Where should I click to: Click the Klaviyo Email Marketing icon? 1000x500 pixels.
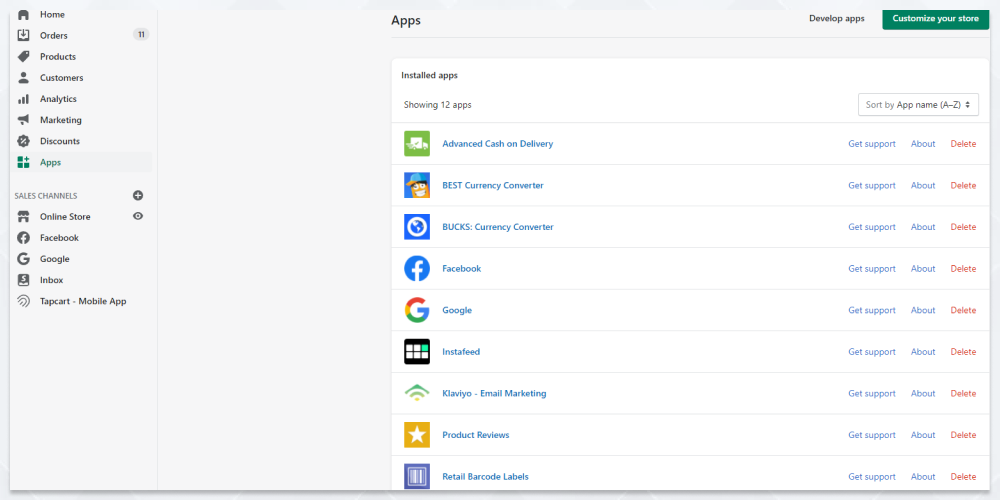pos(416,393)
